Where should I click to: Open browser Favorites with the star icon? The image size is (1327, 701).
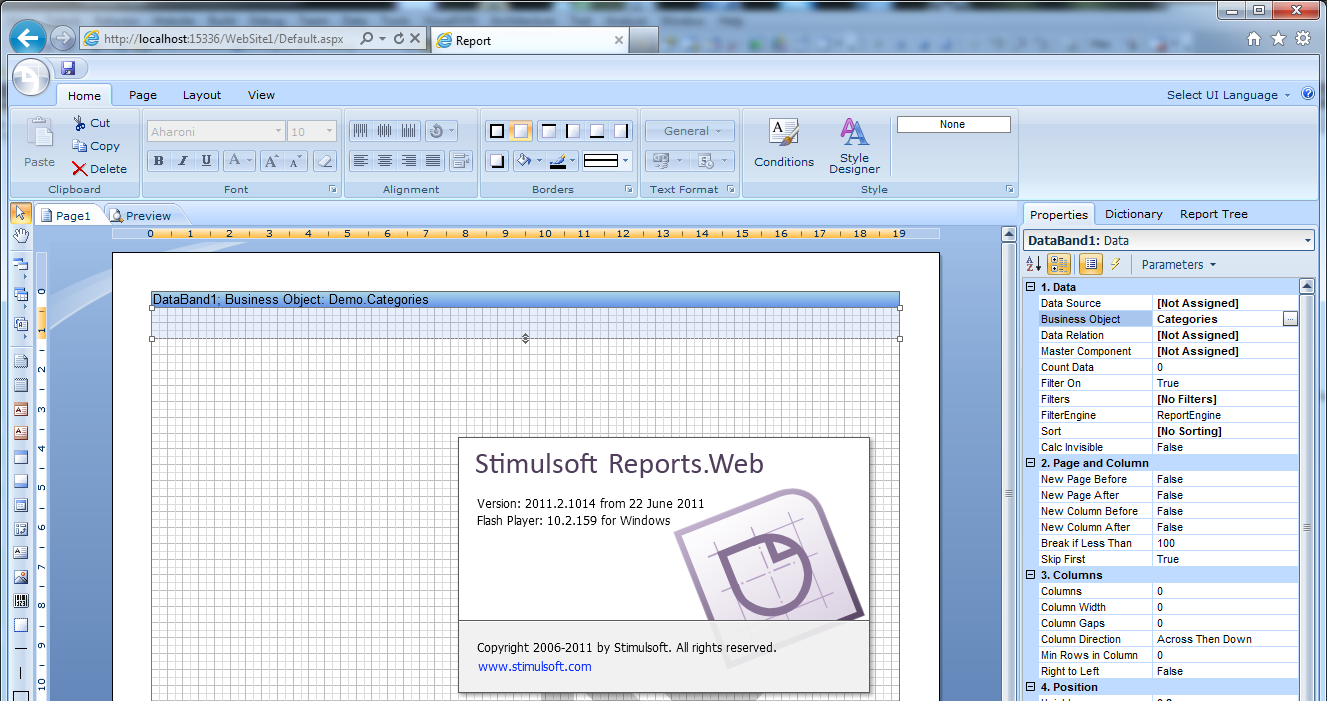1278,39
